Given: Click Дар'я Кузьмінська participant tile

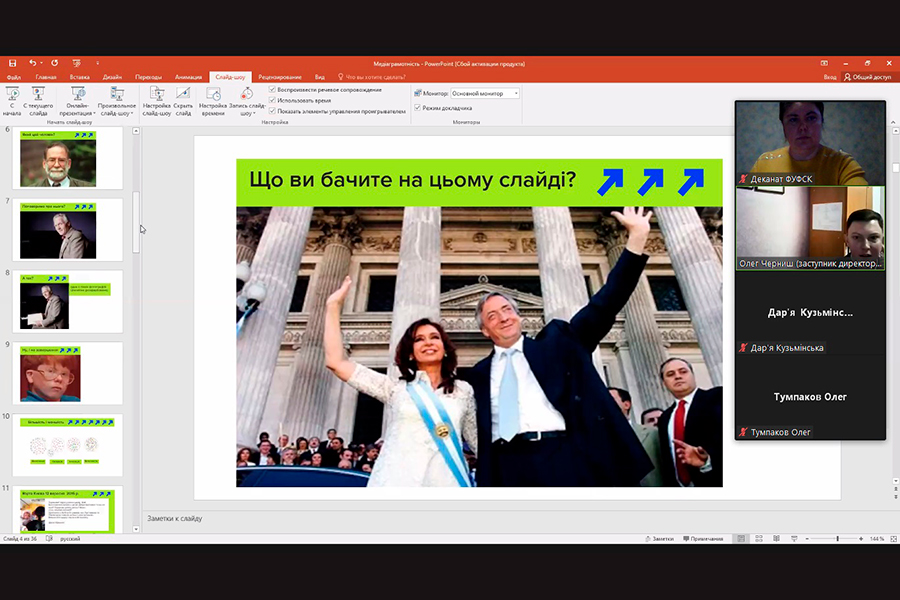Looking at the screenshot, I should [810, 313].
